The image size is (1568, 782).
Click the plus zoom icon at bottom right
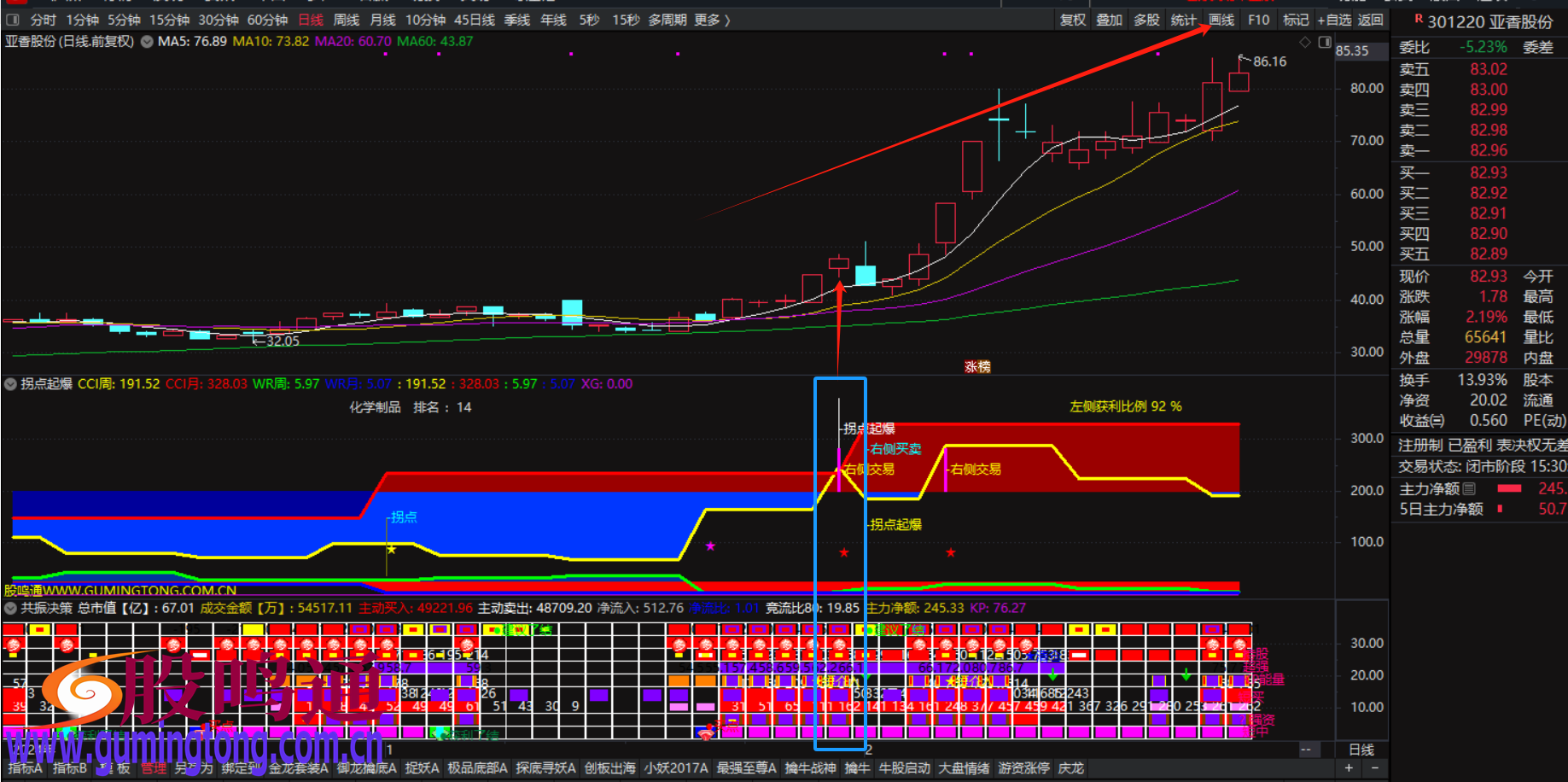(1349, 768)
